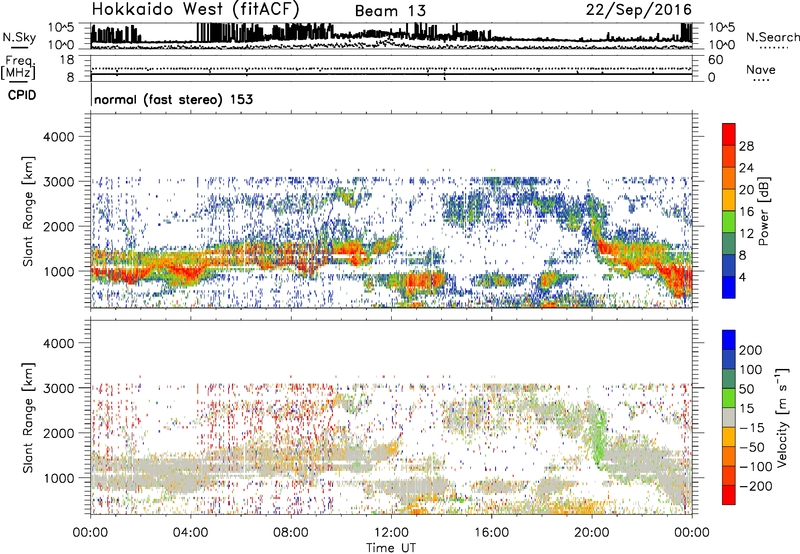The height and width of the screenshot is (554, 800).
Task: Click the velocity panel 'Slant Range [km]' label
Action: point(28,418)
